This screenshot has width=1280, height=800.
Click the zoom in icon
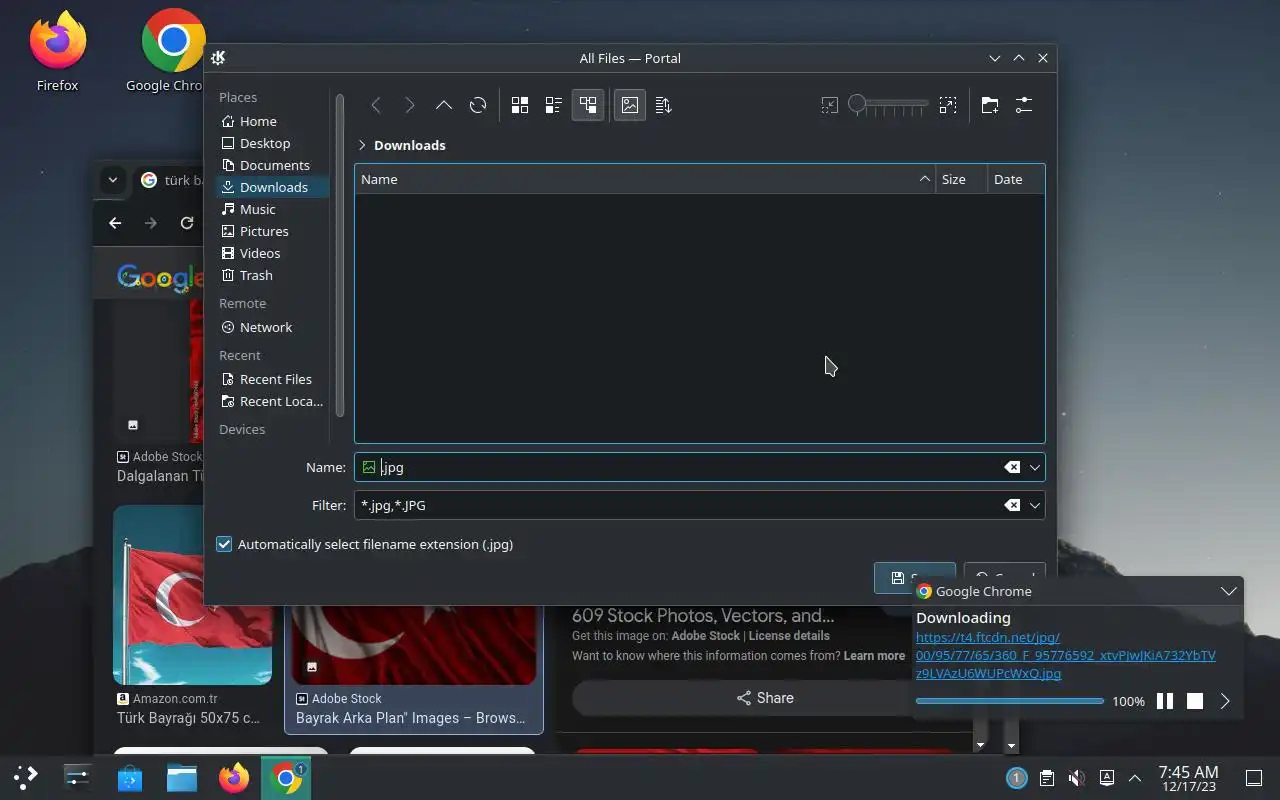(x=948, y=105)
